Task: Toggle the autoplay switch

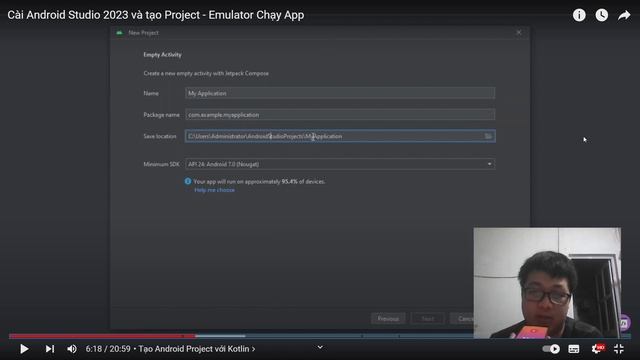Action: (x=551, y=349)
